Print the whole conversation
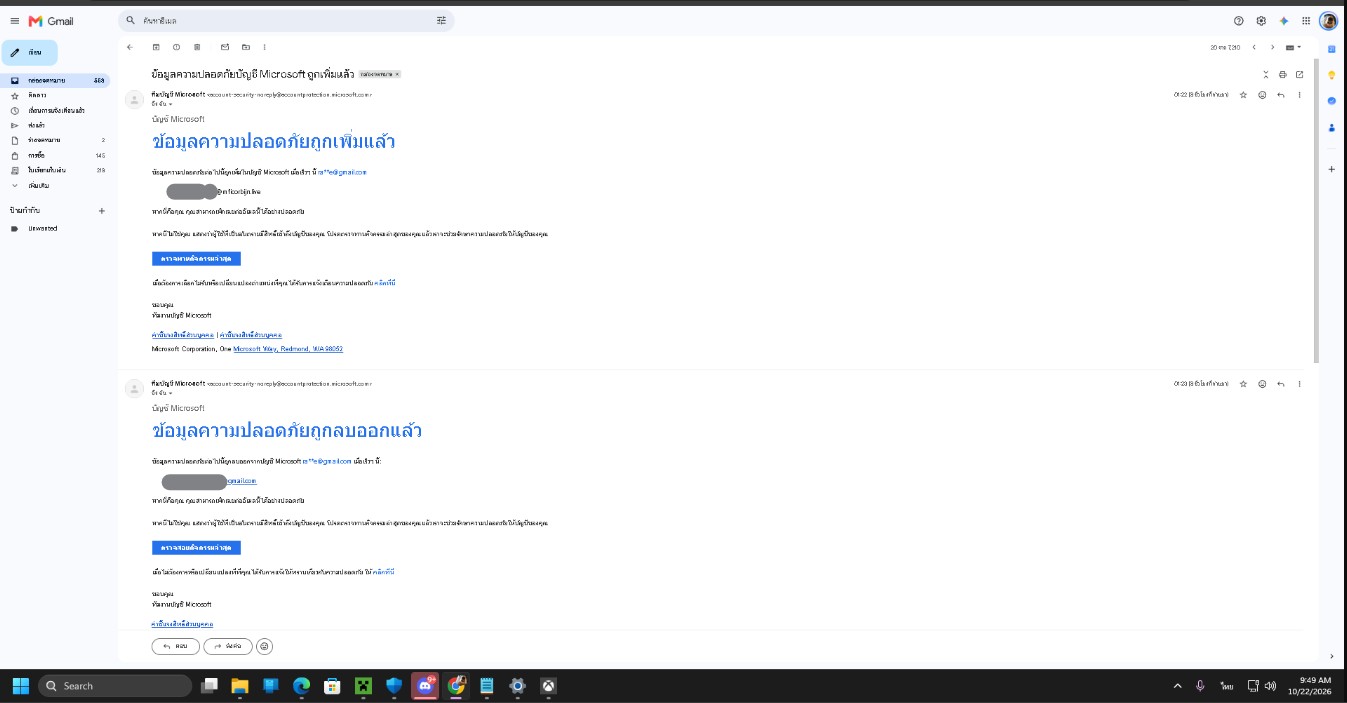Viewport: 1347px width, 703px height. tap(1283, 74)
